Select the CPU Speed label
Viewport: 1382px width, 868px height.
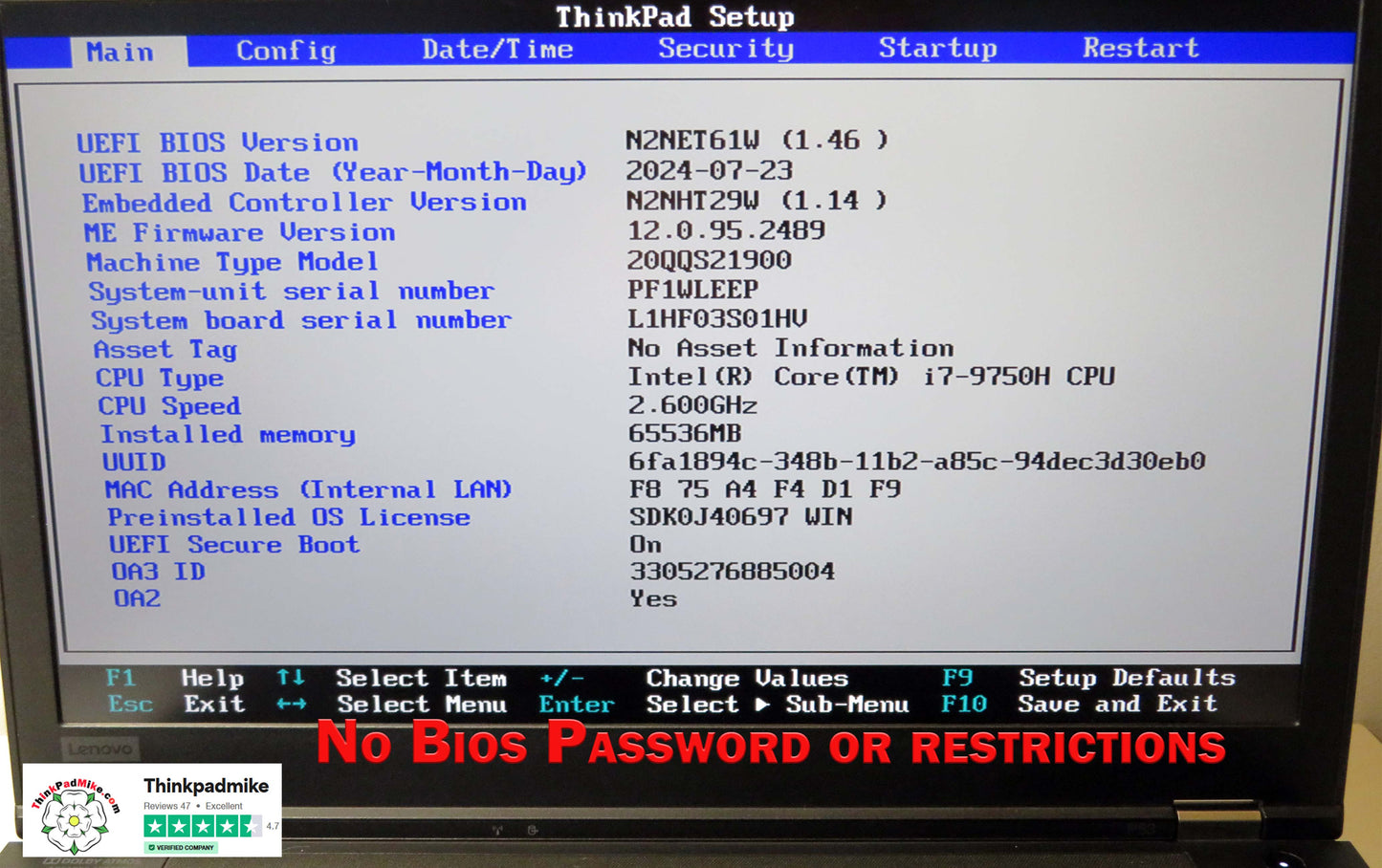169,406
